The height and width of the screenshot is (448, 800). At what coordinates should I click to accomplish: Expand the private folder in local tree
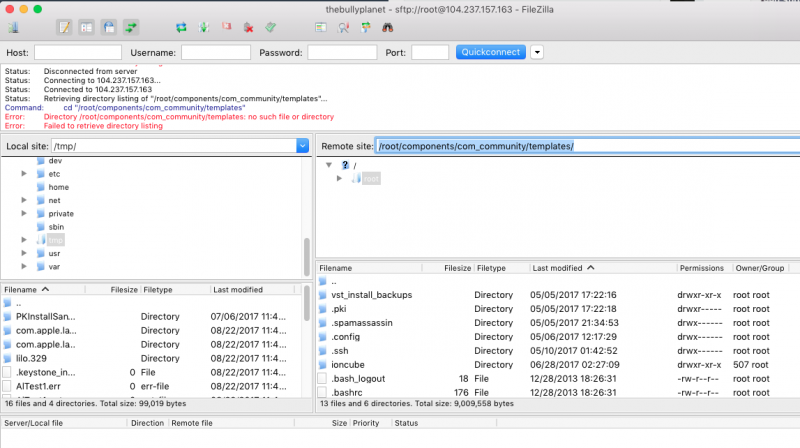click(x=23, y=214)
